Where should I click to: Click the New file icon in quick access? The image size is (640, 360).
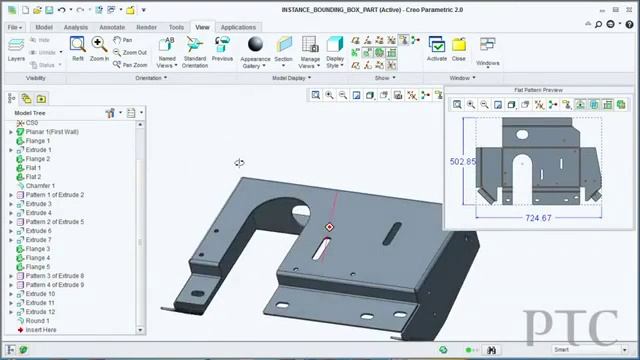click(25, 10)
